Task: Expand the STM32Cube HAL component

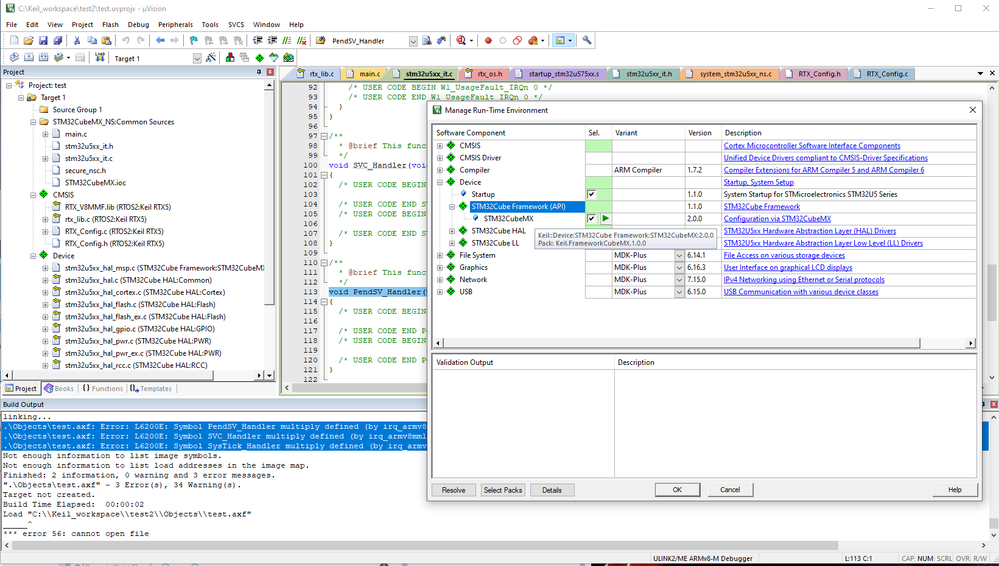Action: coord(452,231)
